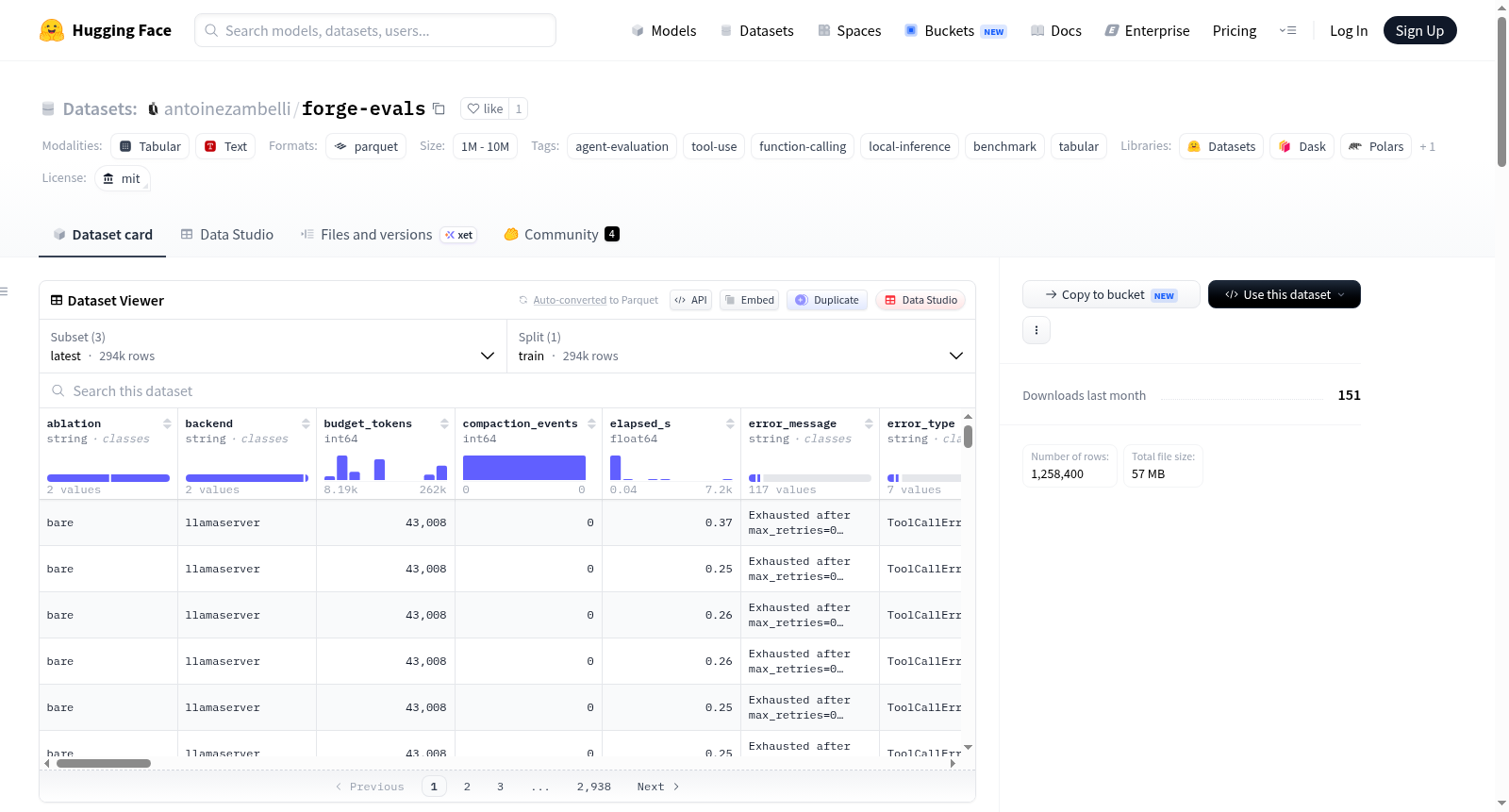Click the top search models input
Screen dimensions: 1509x812
click(x=375, y=30)
